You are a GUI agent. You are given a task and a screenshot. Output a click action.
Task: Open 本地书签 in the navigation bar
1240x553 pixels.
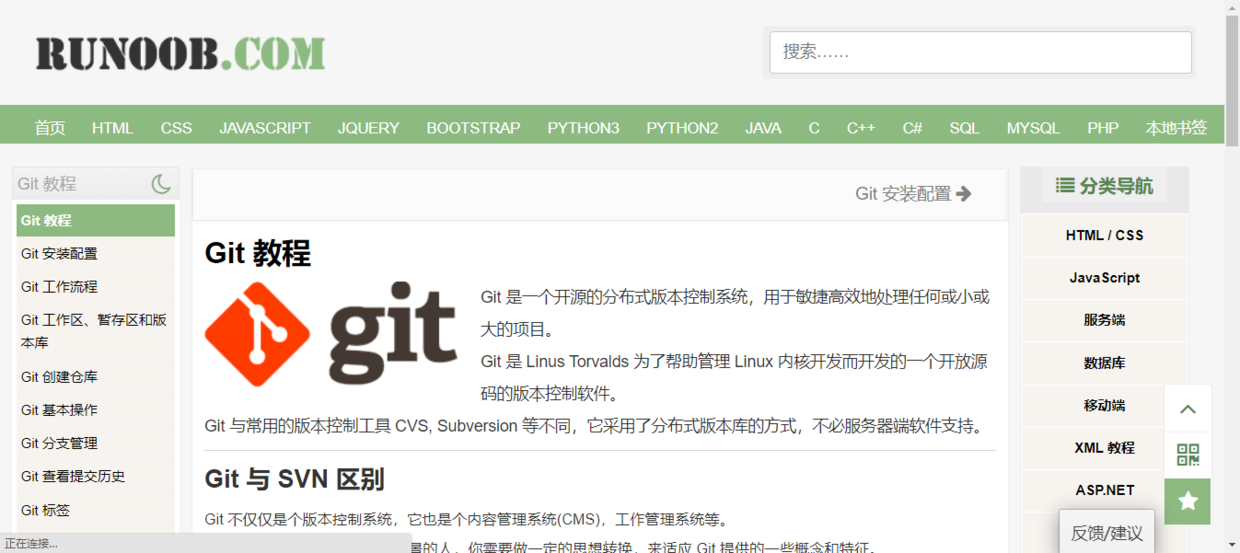[1176, 128]
